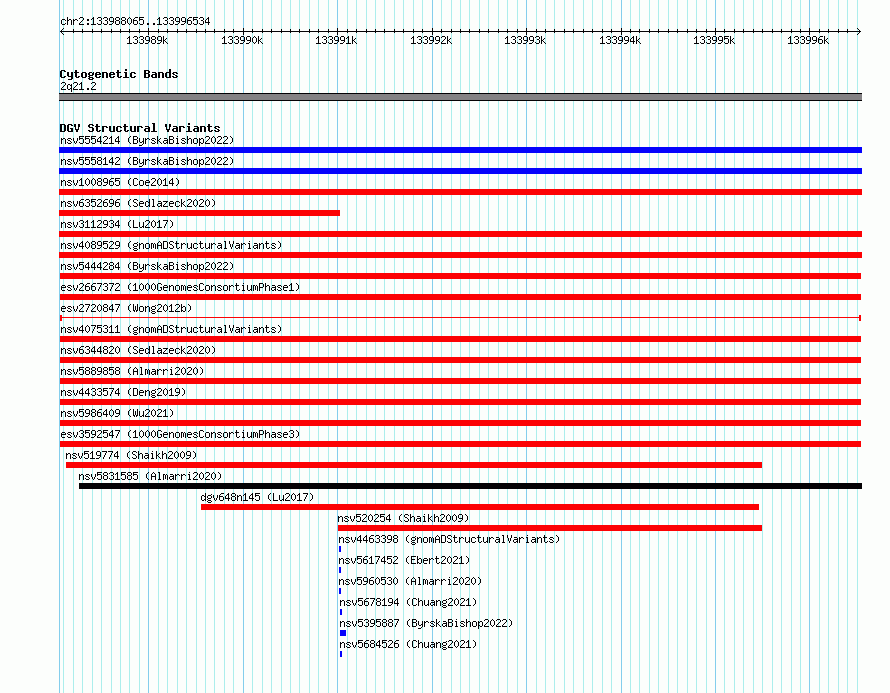Image resolution: width=890 pixels, height=693 pixels.
Task: Open variant nsv6352696 (Sedlazeck2020) label
Action: (x=138, y=203)
